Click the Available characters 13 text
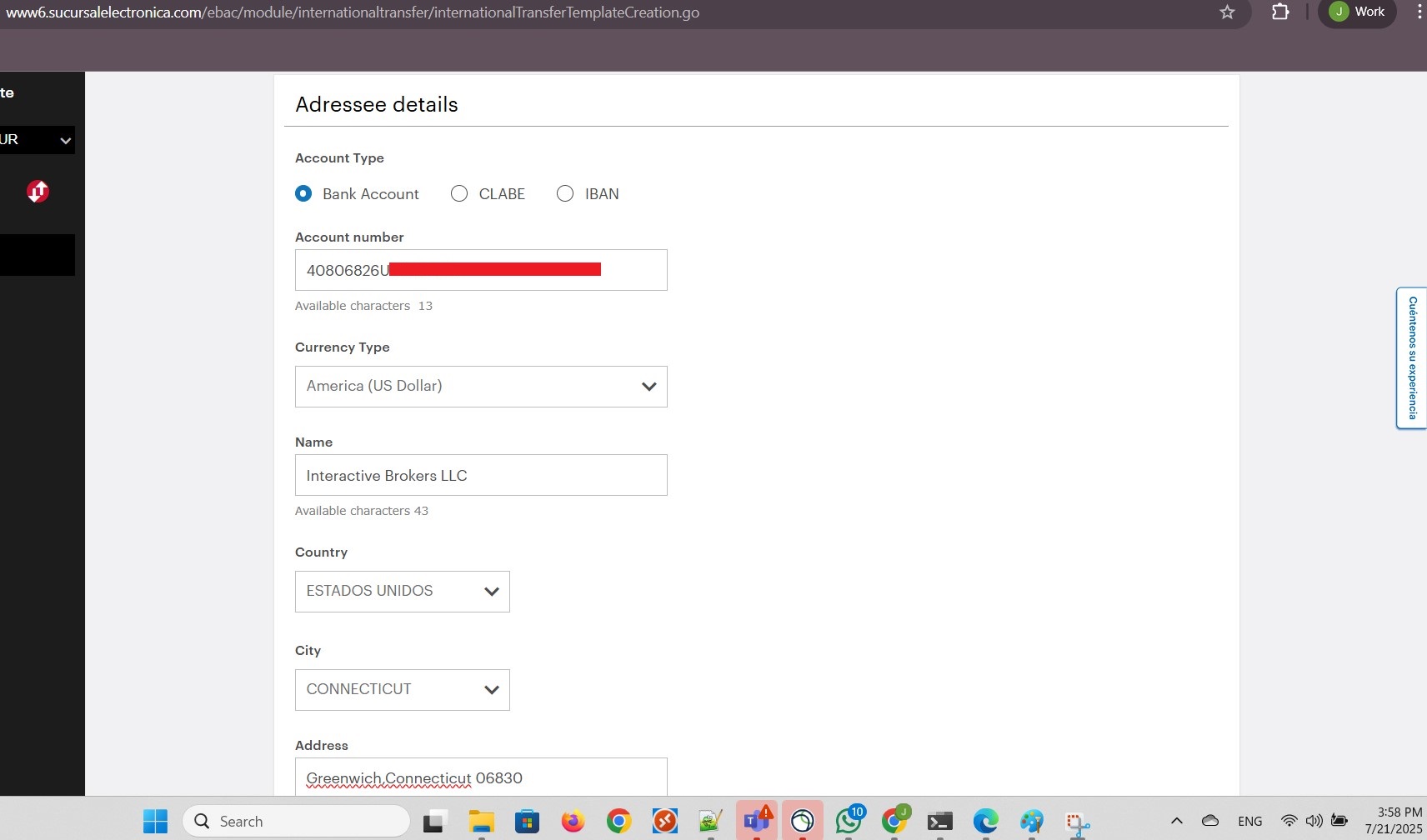 click(x=363, y=306)
